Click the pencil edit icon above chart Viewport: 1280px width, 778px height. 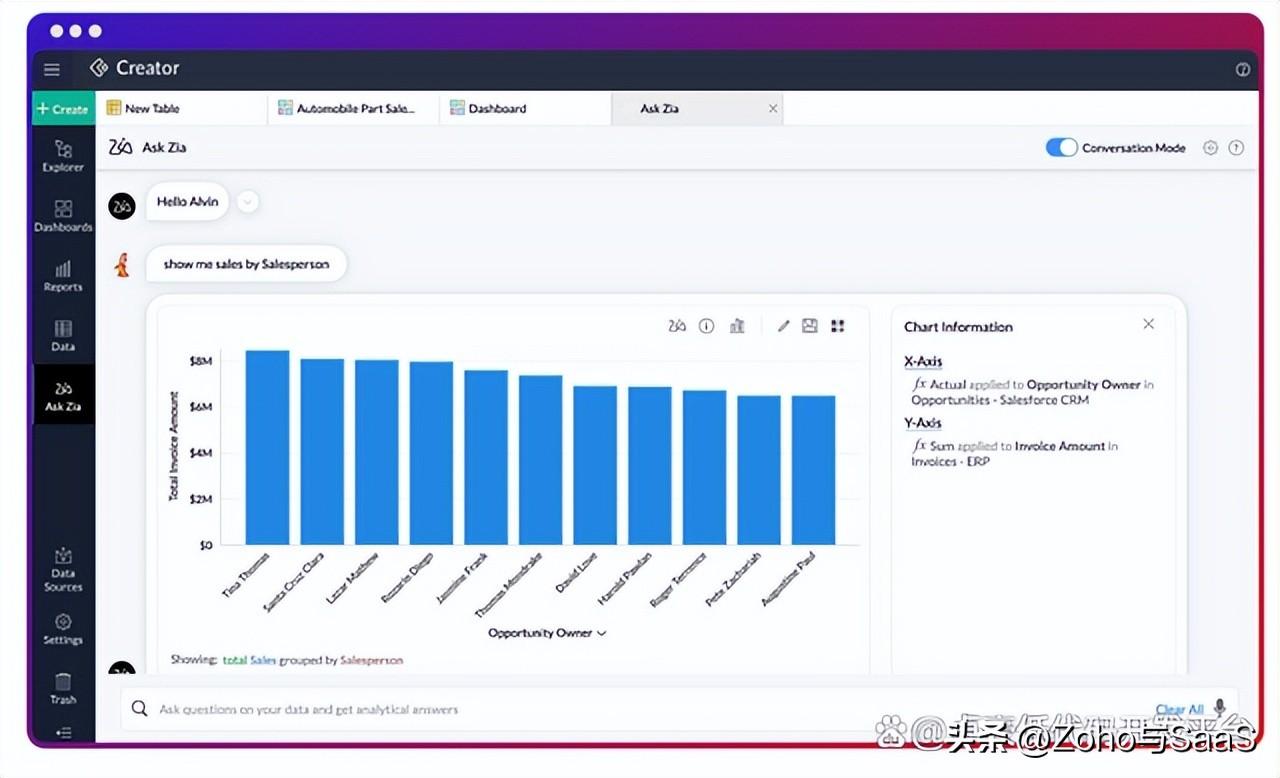(x=783, y=326)
